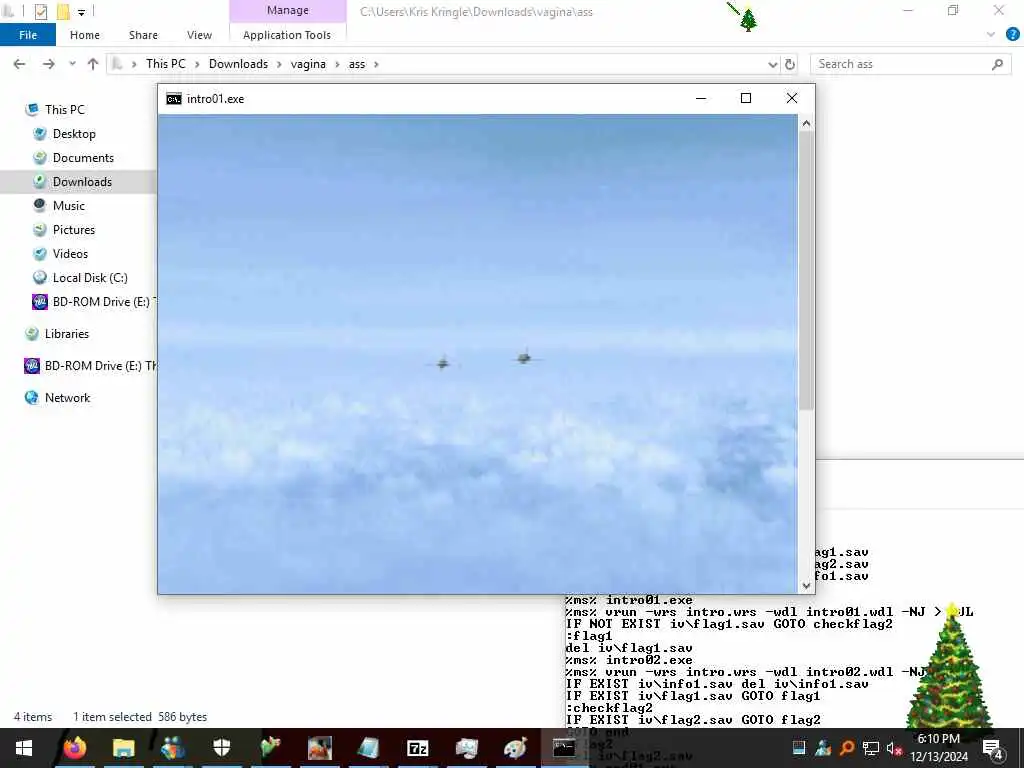Open the notification center icon

tap(991, 749)
